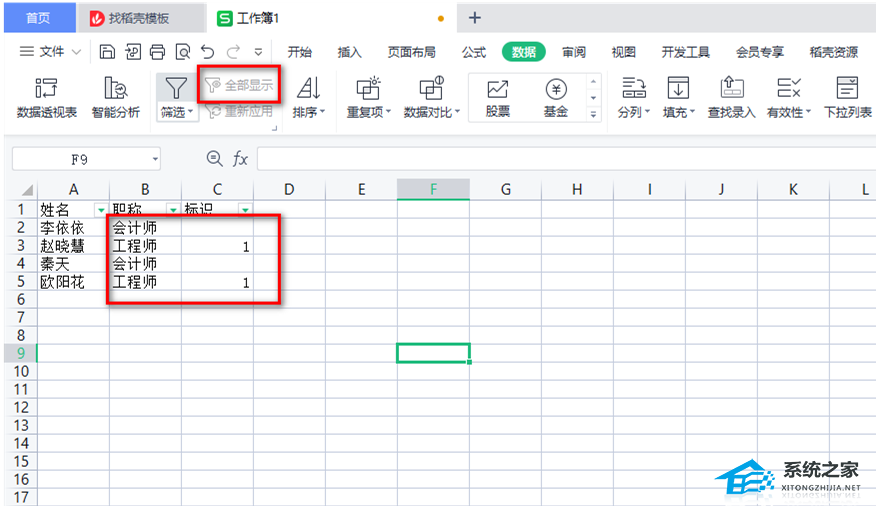876x506 pixels.
Task: Click the Name Box showing F9
Action: pyautogui.click(x=80, y=159)
